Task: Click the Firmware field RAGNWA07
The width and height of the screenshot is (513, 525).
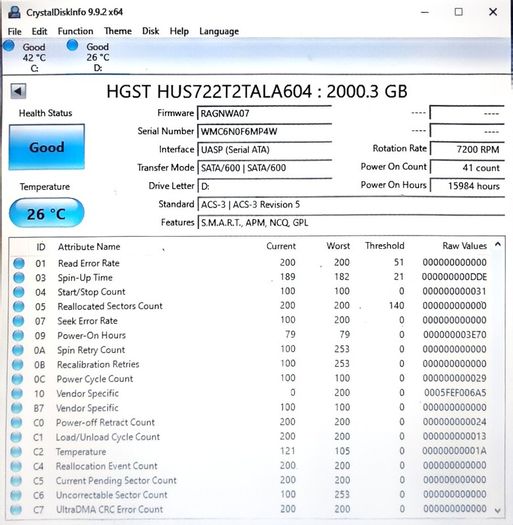Action: [x=265, y=114]
